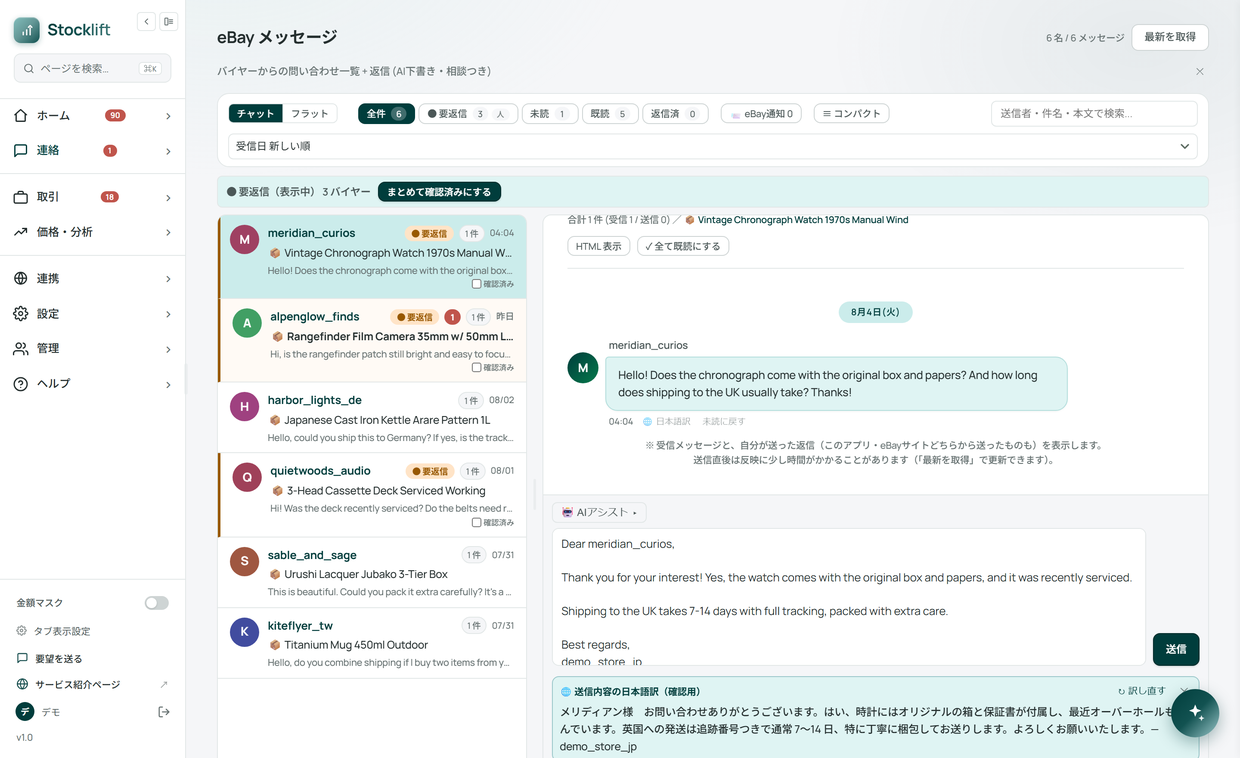The height and width of the screenshot is (758, 1240).
Task: Open 連携 via its globe icon
Action: pos(21,279)
